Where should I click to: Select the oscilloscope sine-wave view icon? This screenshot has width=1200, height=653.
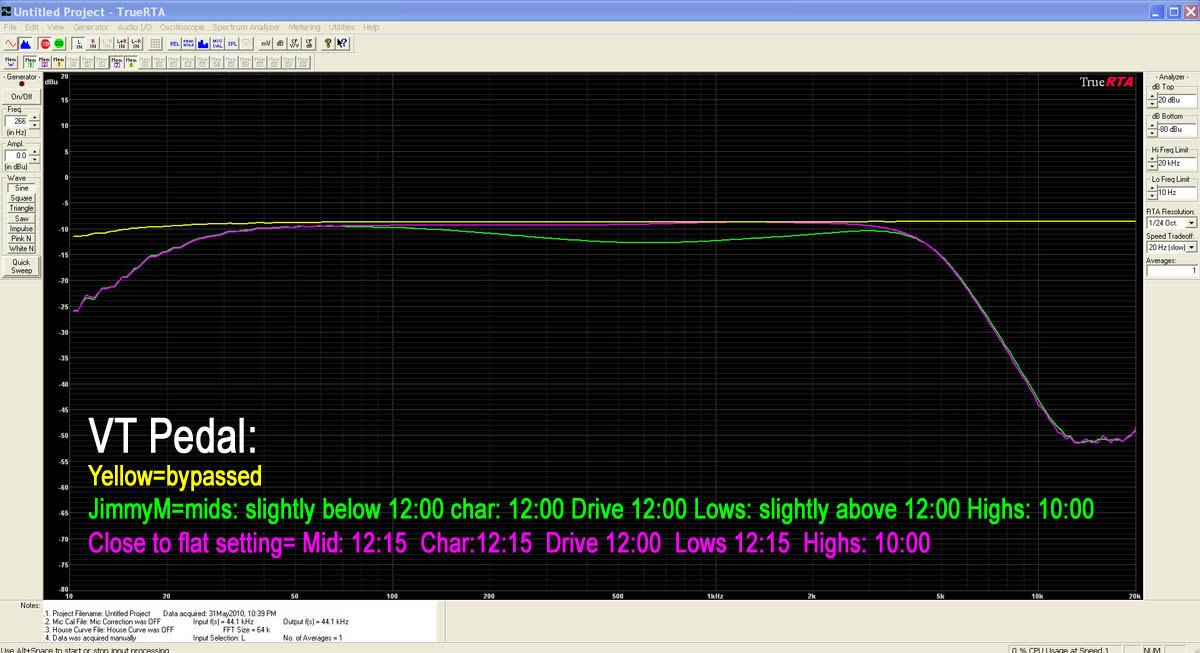tap(10, 44)
